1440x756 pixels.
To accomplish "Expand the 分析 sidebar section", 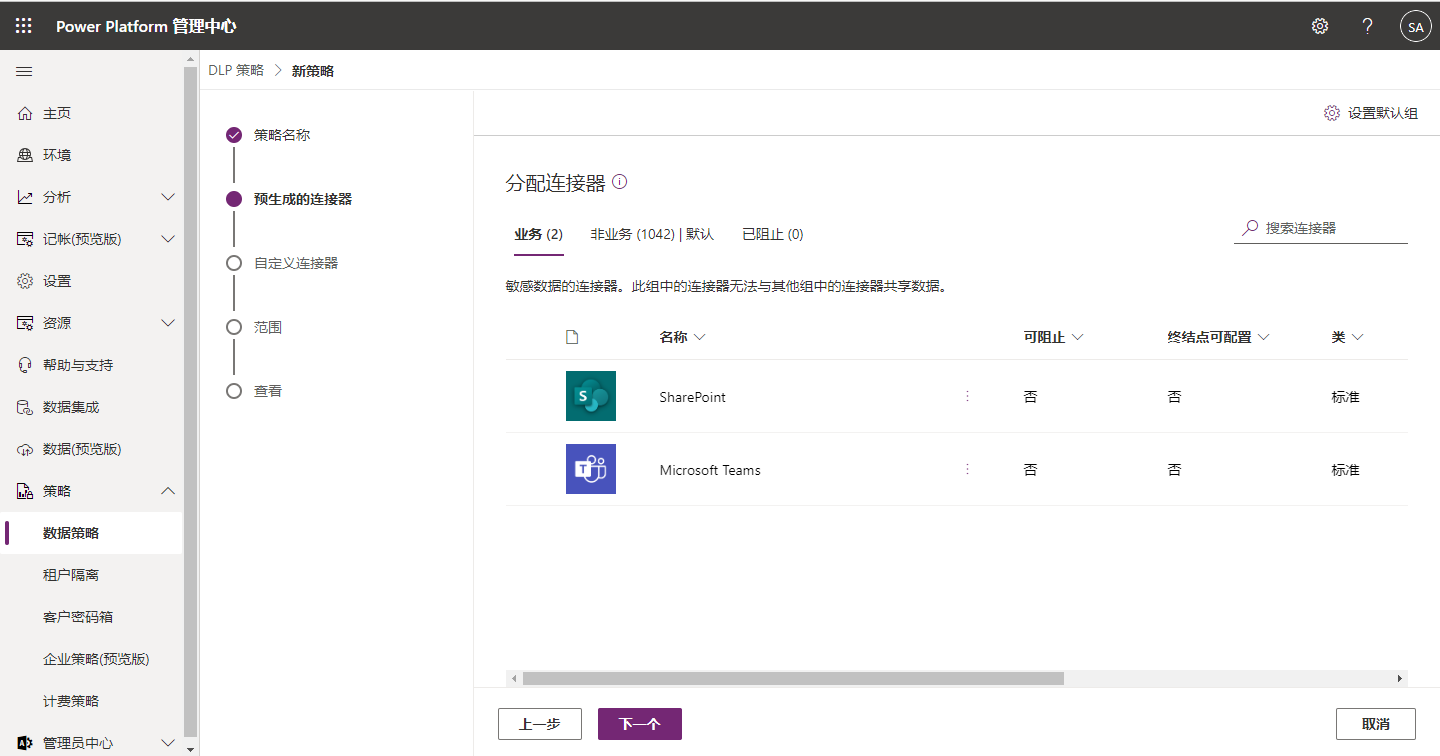I will pos(168,197).
